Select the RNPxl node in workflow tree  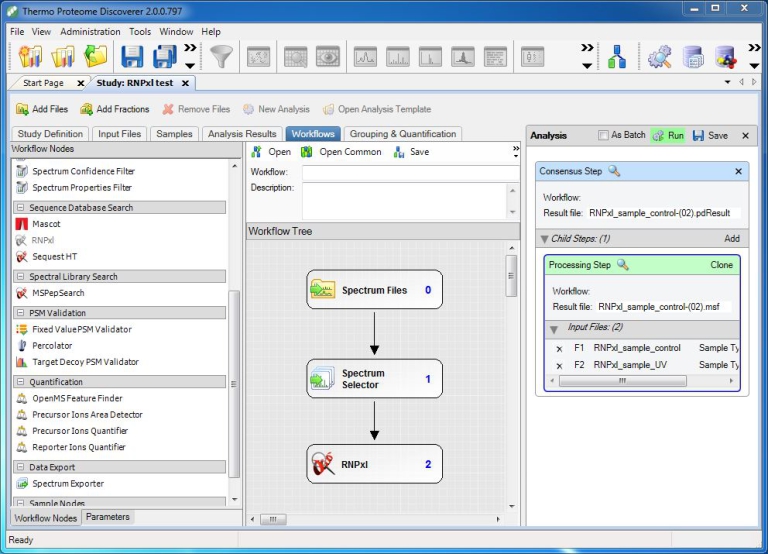click(x=374, y=464)
